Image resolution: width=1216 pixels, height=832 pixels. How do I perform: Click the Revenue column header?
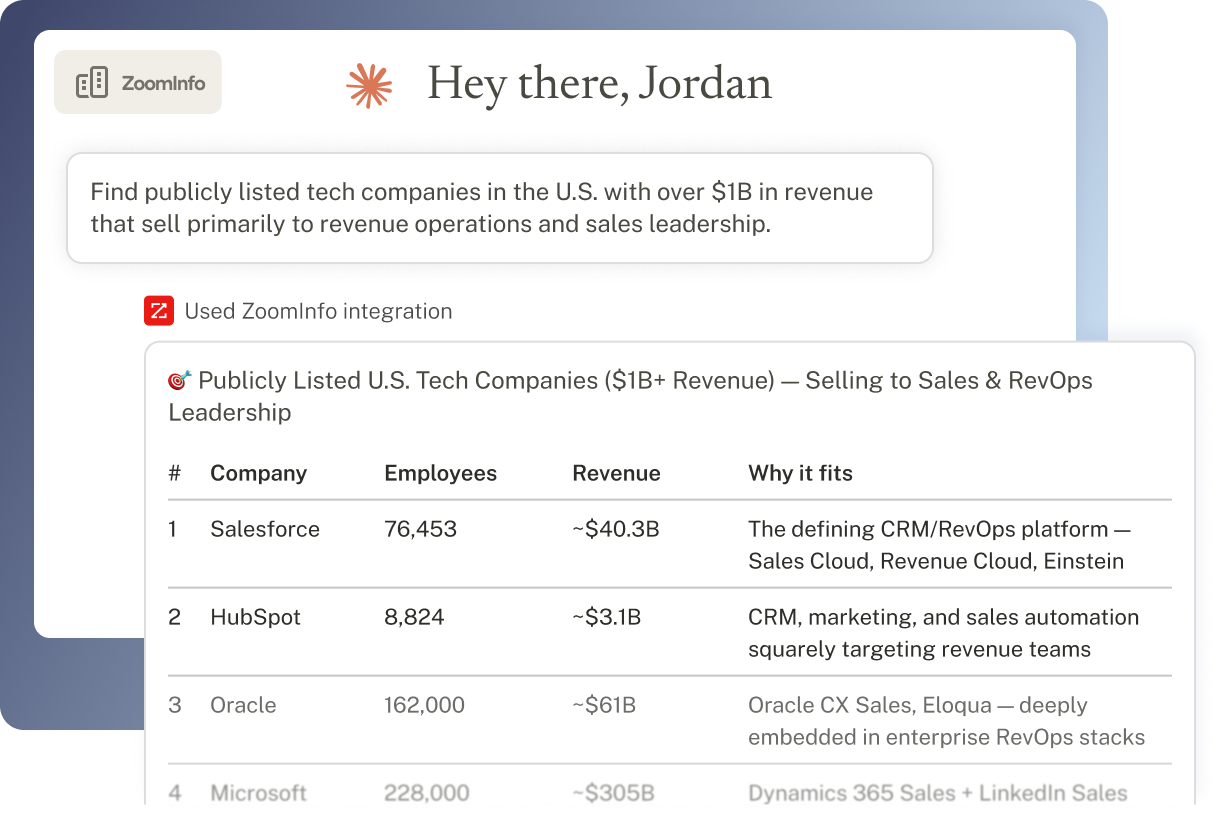click(616, 473)
